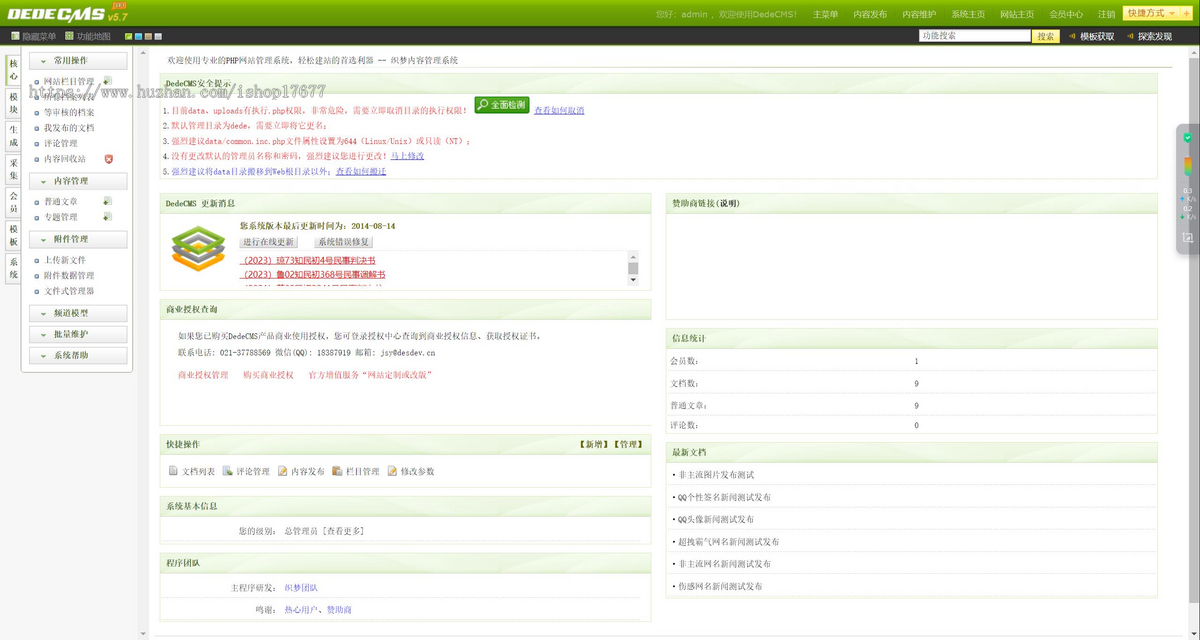Click the 隐藏菜单 hide-menu icon
The width and height of the screenshot is (1200, 640).
pyautogui.click(x=15, y=36)
